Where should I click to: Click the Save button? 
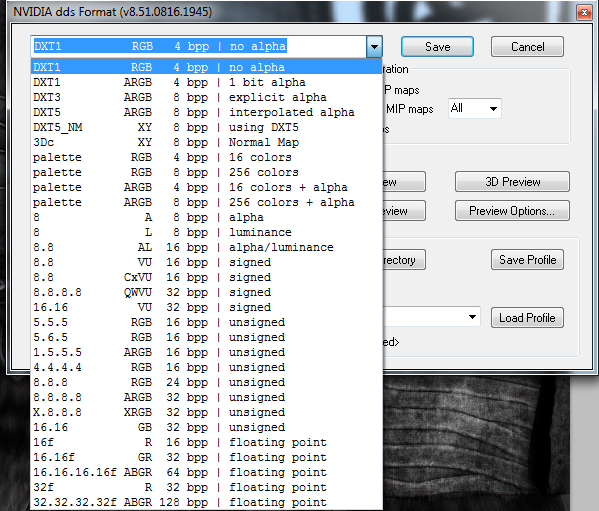click(x=437, y=47)
